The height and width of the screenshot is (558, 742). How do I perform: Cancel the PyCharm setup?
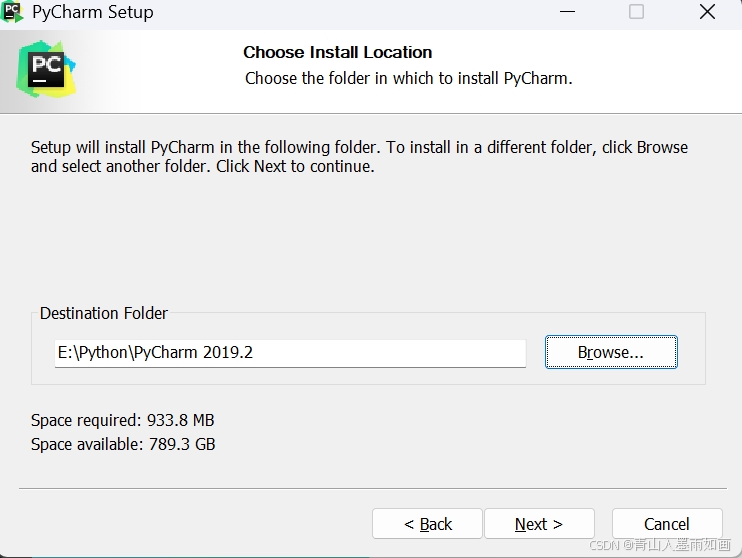[x=667, y=524]
